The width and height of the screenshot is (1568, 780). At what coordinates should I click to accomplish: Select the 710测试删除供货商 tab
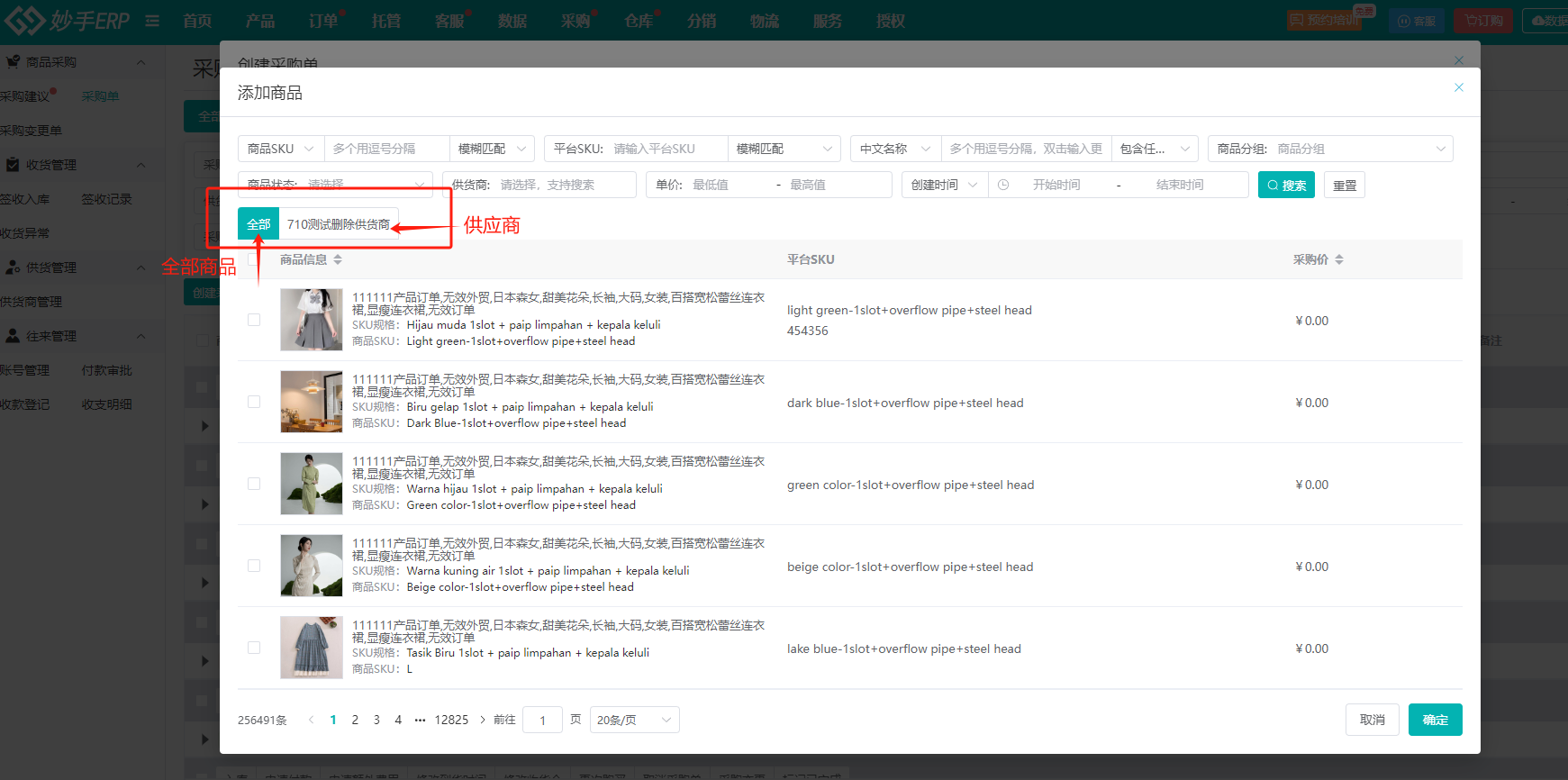pyautogui.click(x=339, y=224)
